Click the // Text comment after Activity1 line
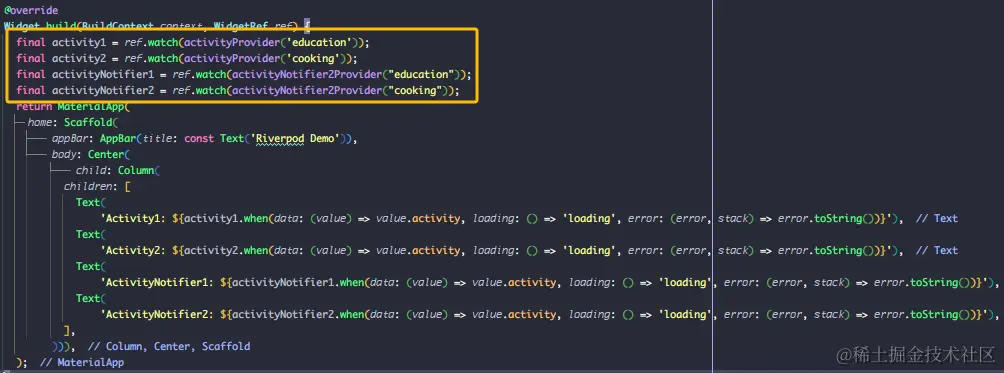The height and width of the screenshot is (373, 1004). tap(936, 218)
